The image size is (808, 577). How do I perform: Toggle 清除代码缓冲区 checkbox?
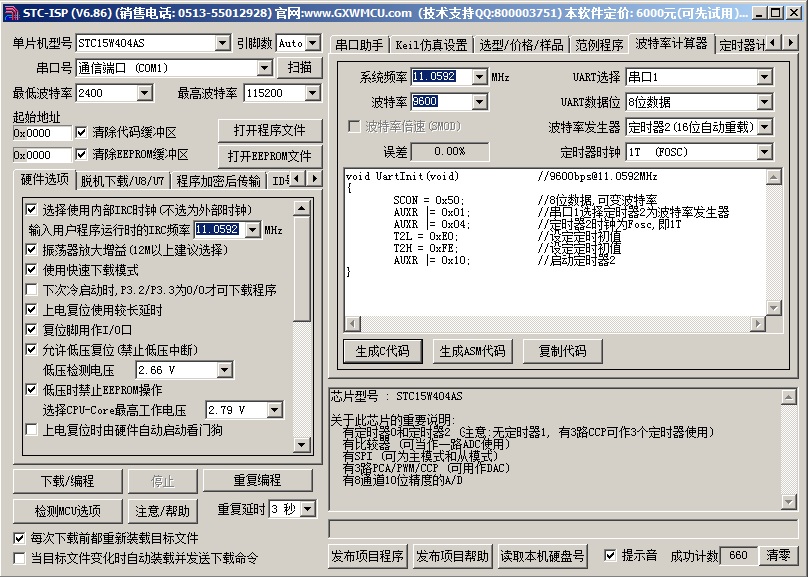(x=81, y=132)
